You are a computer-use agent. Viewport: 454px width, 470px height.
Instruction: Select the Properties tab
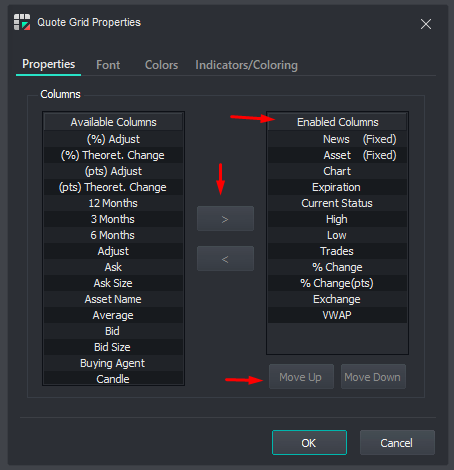[49, 64]
